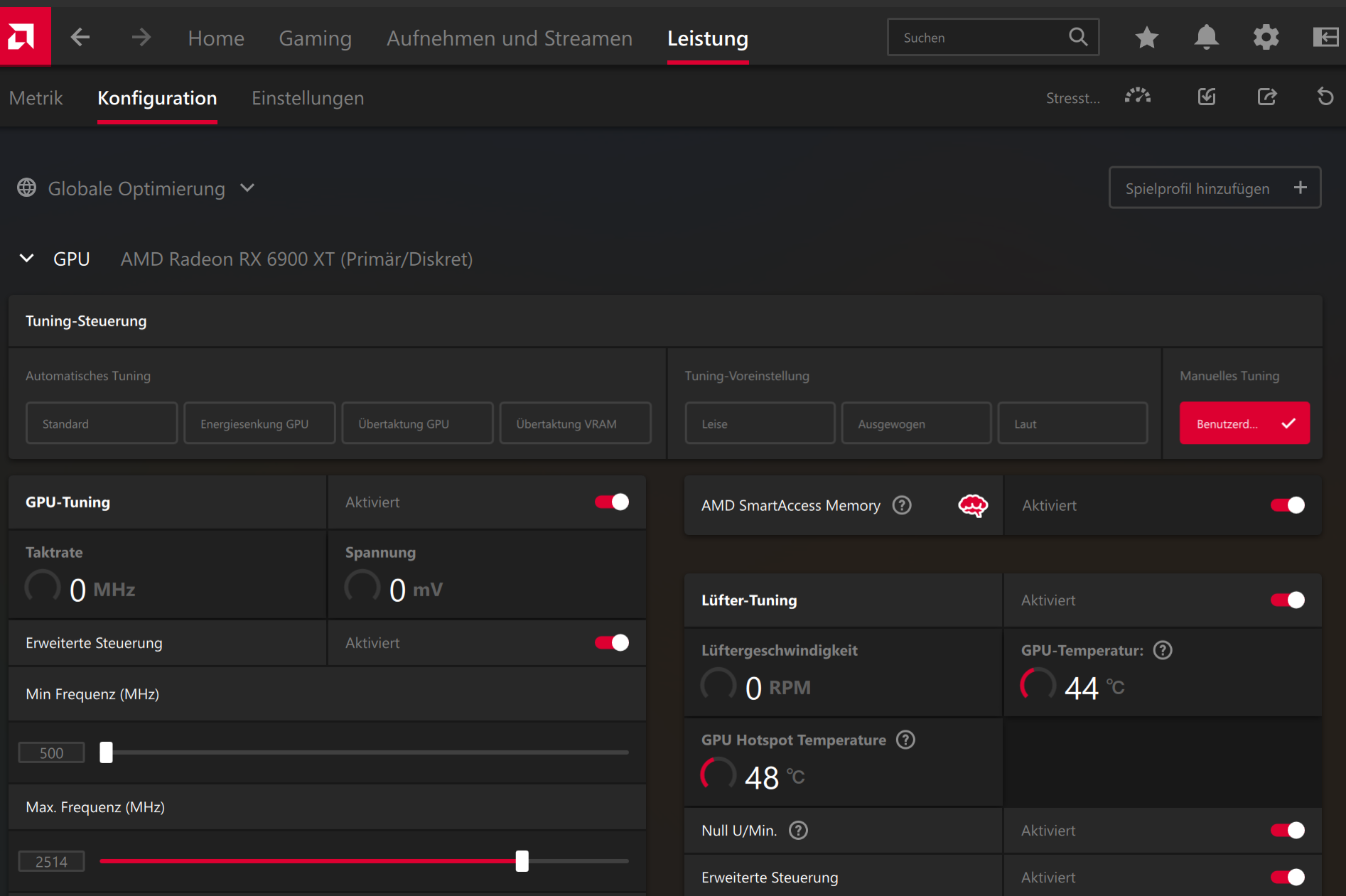Open settings gear icon

click(1266, 38)
